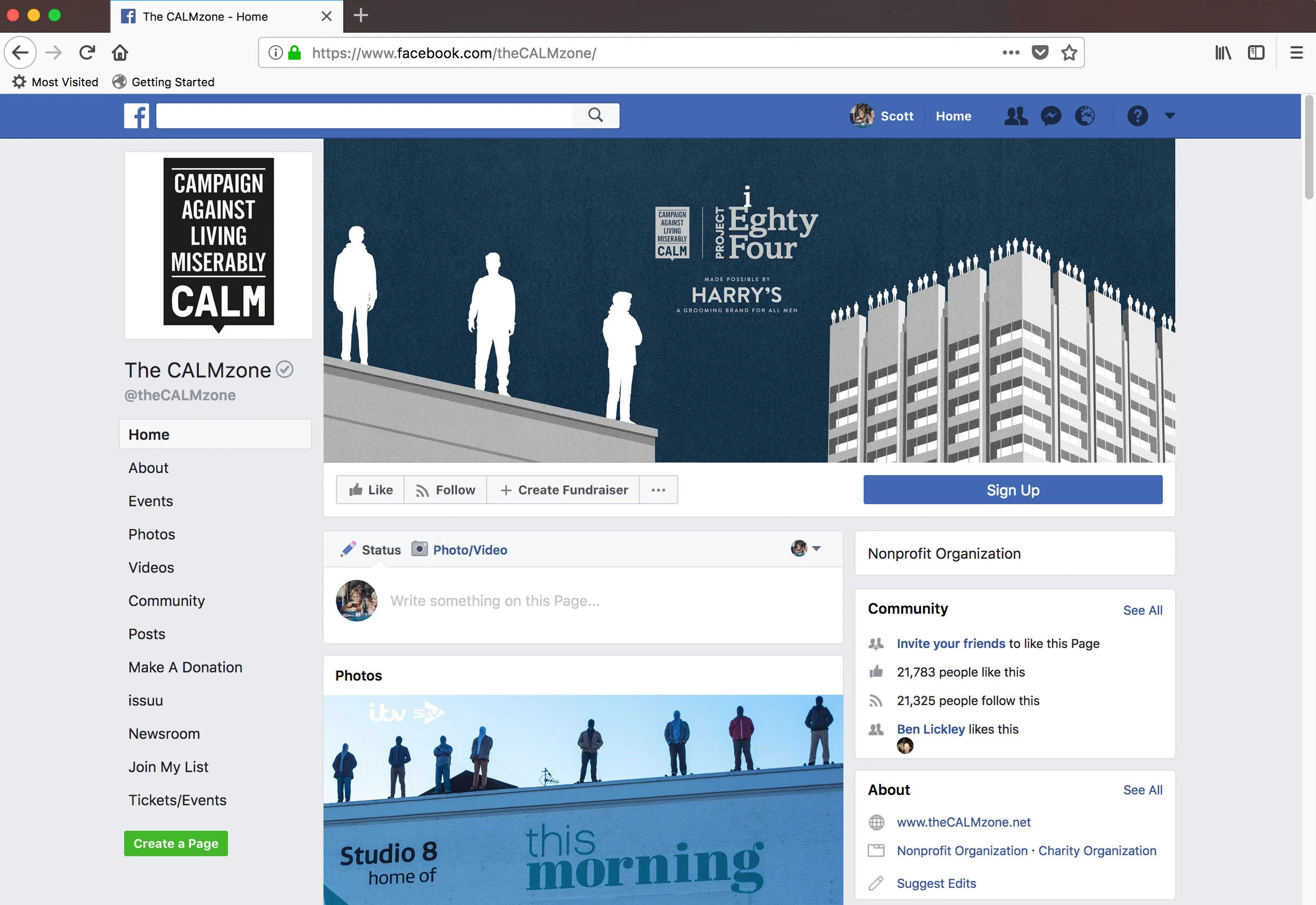Open Firefox hamburger menu
Viewport: 1316px width, 905px height.
coord(1295,52)
